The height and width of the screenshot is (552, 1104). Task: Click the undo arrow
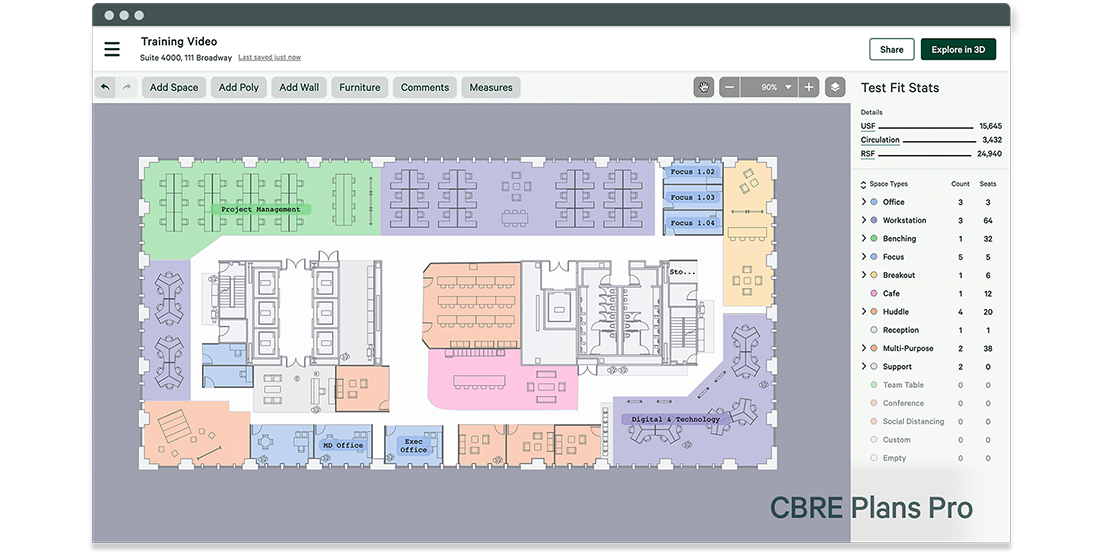coord(105,88)
